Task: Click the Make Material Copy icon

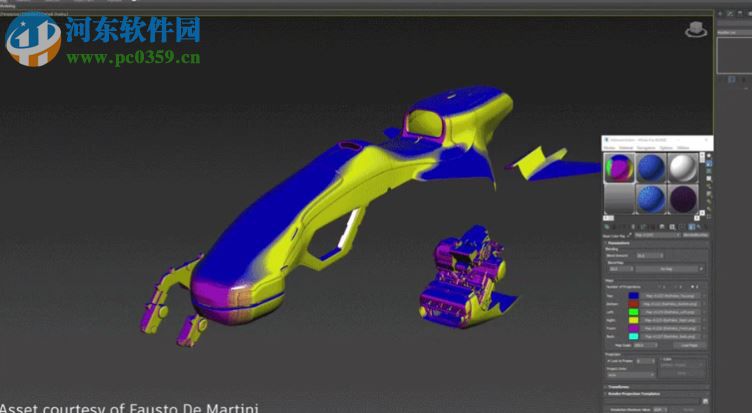Action: coord(644,227)
